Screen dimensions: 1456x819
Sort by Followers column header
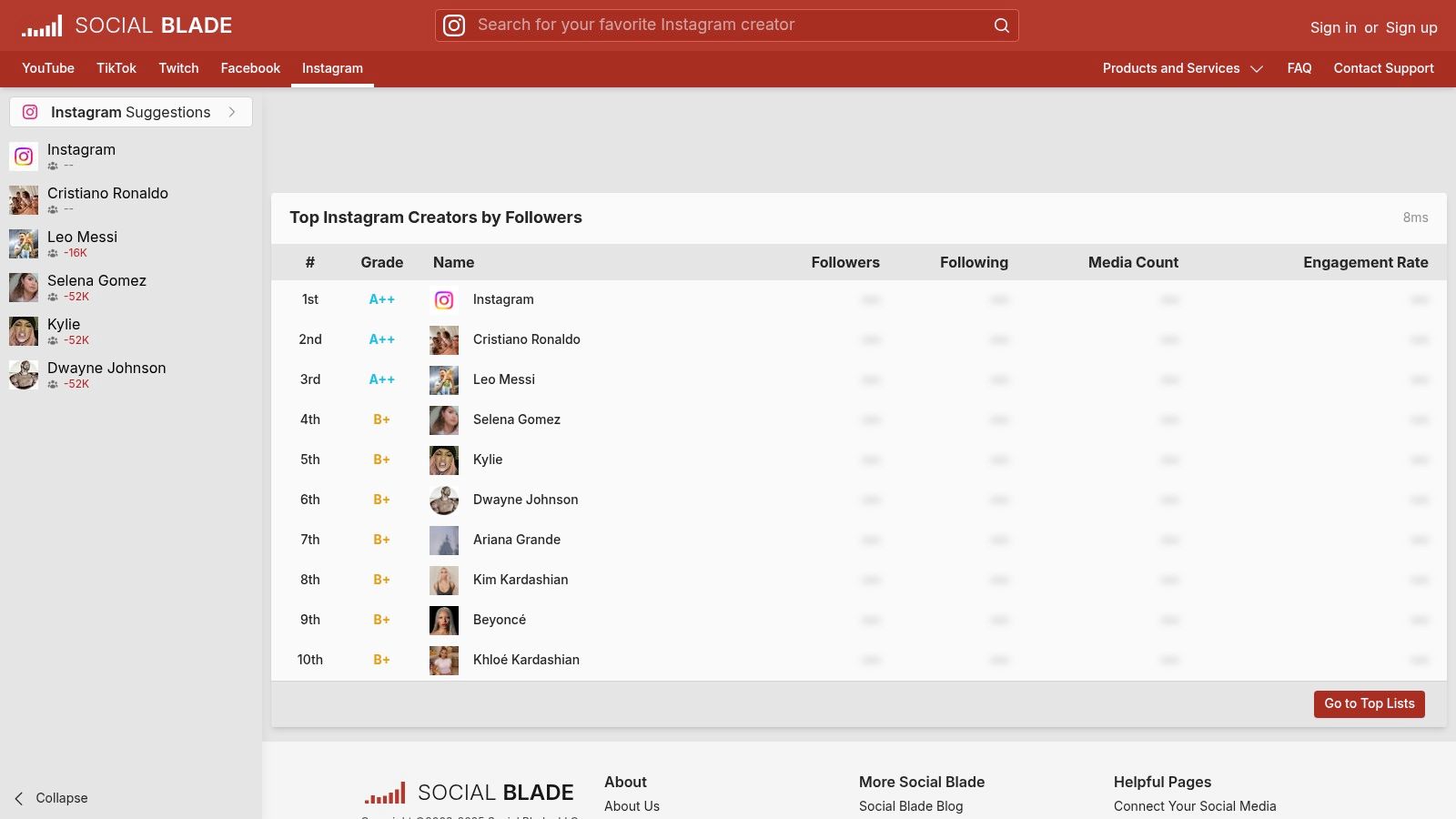[844, 262]
